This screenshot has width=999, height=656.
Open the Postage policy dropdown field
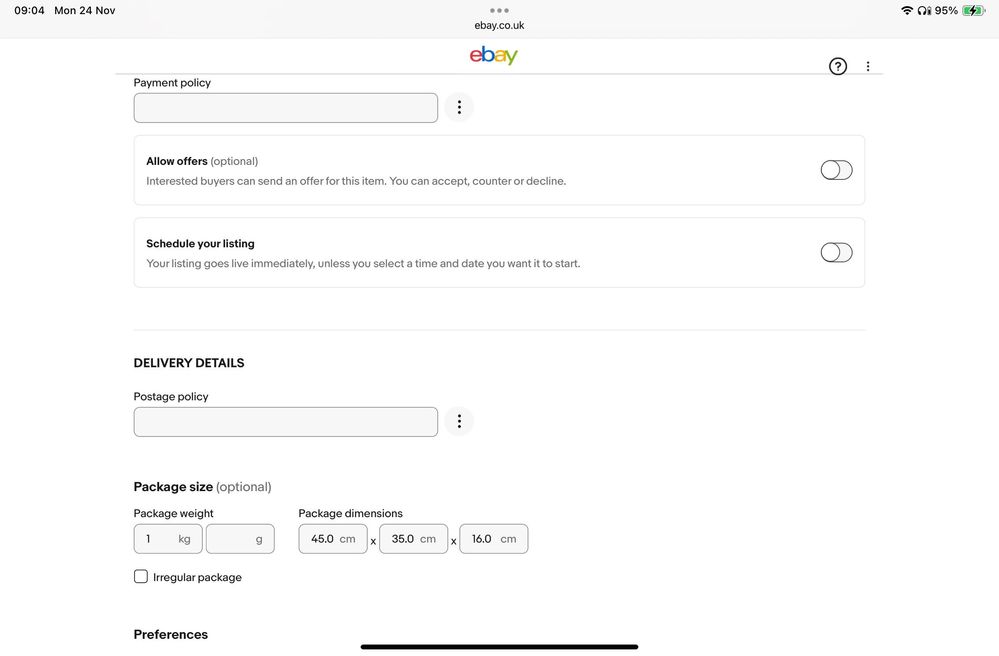[x=286, y=422]
